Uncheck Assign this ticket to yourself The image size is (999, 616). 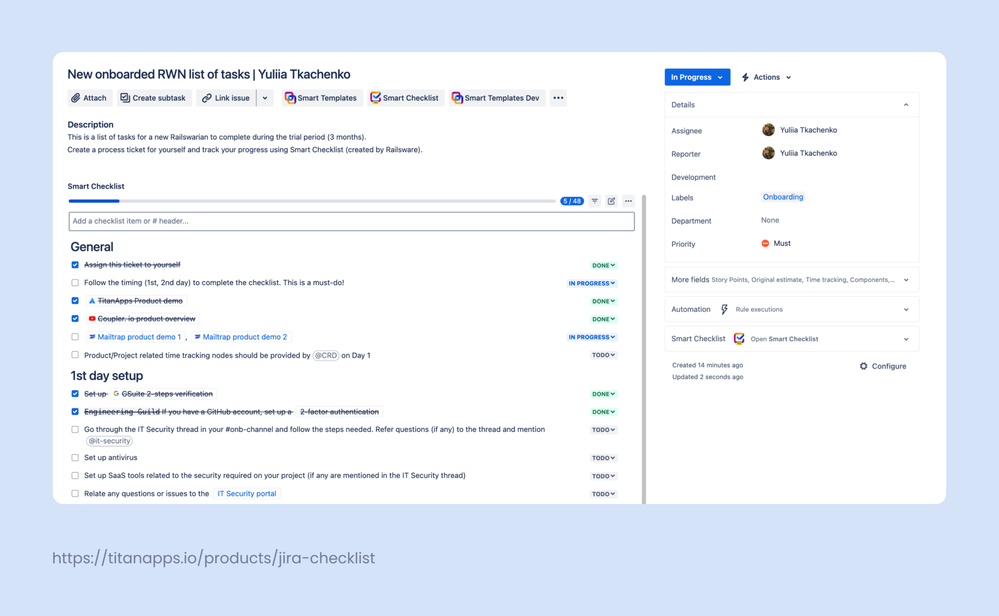click(x=74, y=265)
